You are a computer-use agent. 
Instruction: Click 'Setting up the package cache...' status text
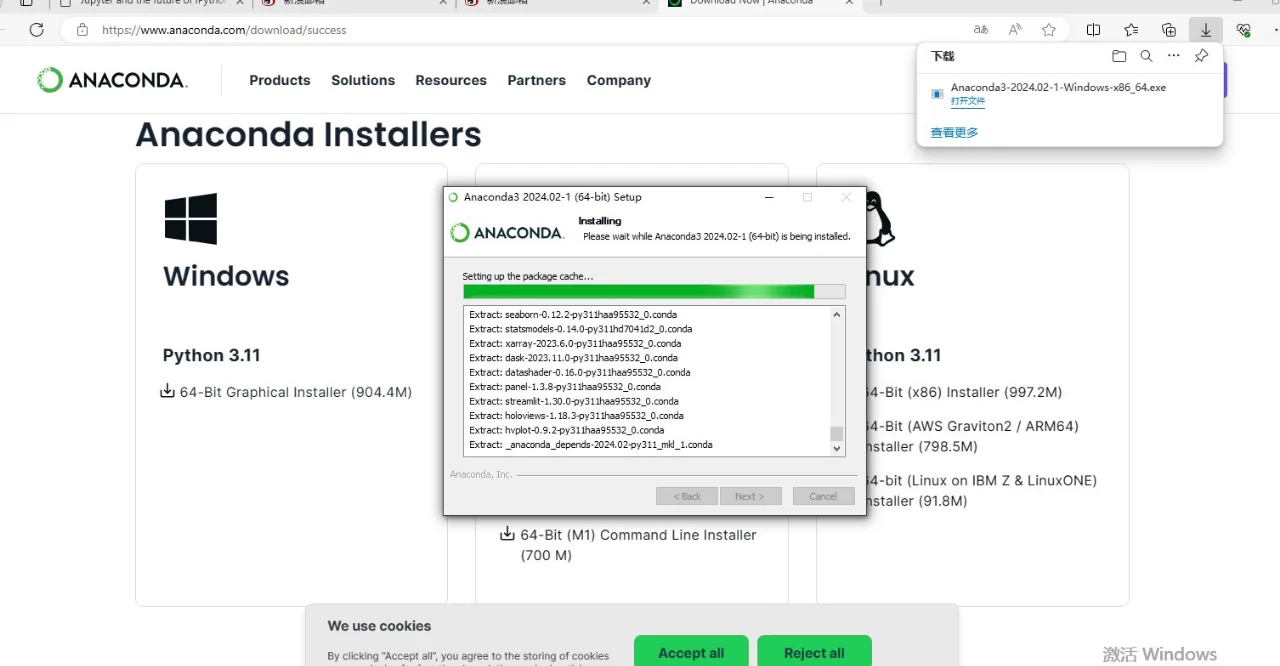coord(527,276)
